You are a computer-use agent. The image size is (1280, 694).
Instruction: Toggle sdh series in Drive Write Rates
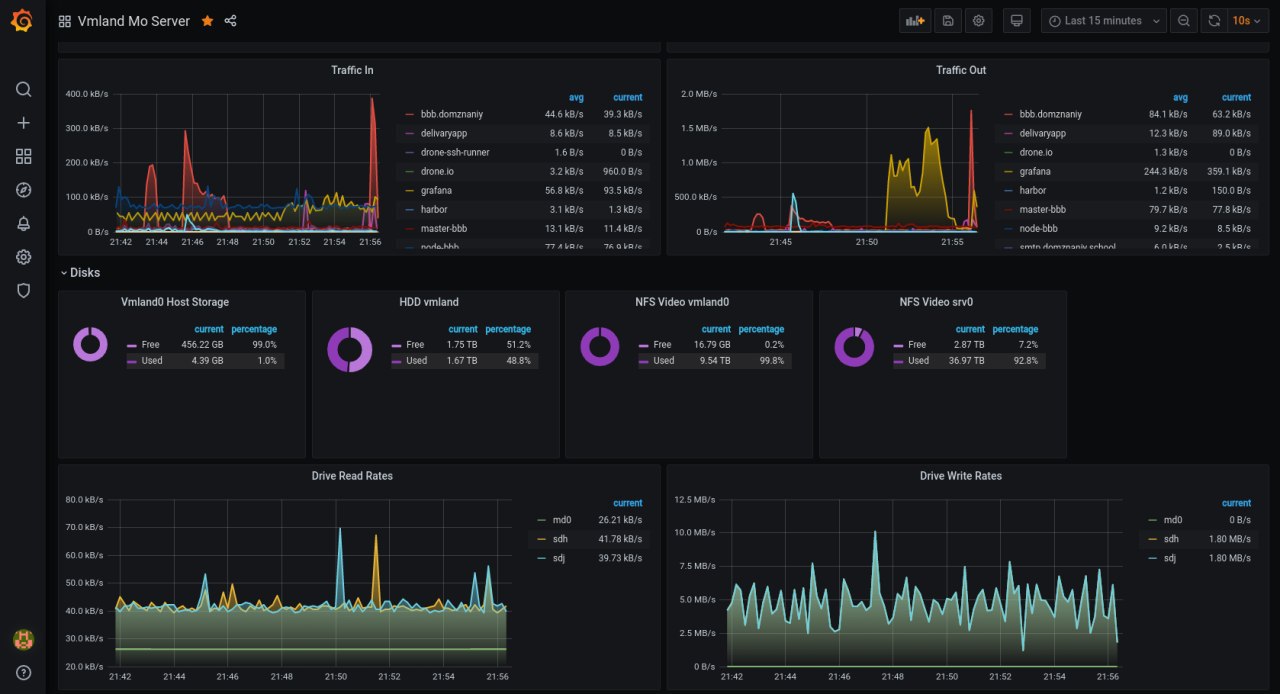pyautogui.click(x=1173, y=539)
